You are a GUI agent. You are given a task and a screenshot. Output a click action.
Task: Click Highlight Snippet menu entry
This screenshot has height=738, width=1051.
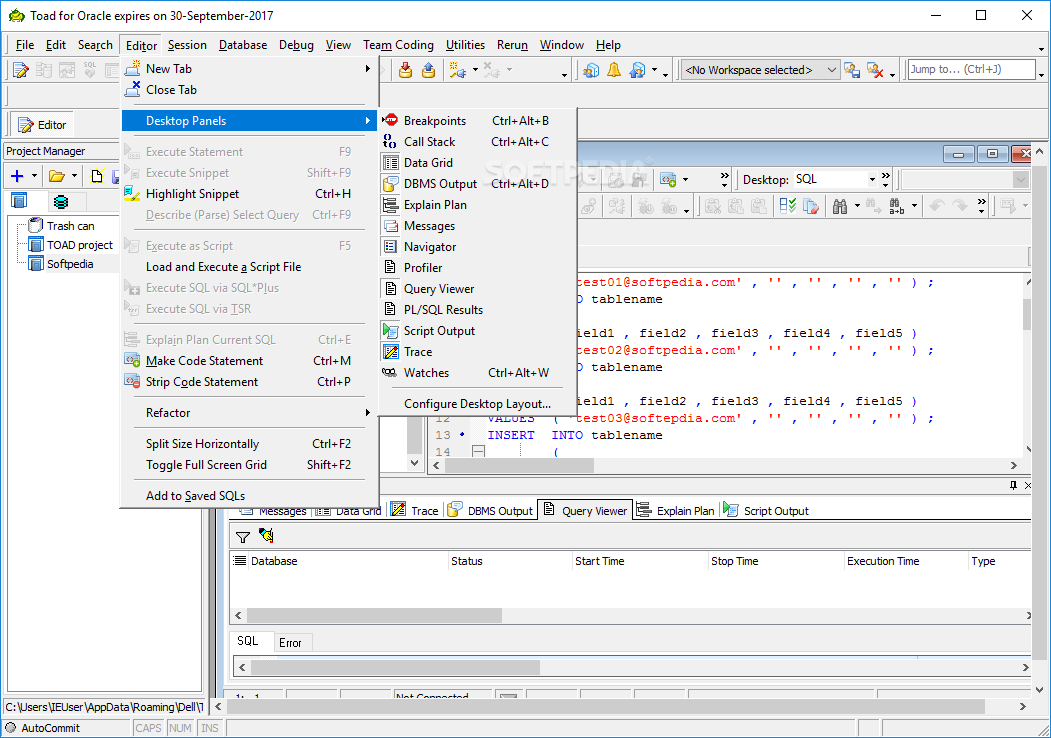[x=249, y=194]
